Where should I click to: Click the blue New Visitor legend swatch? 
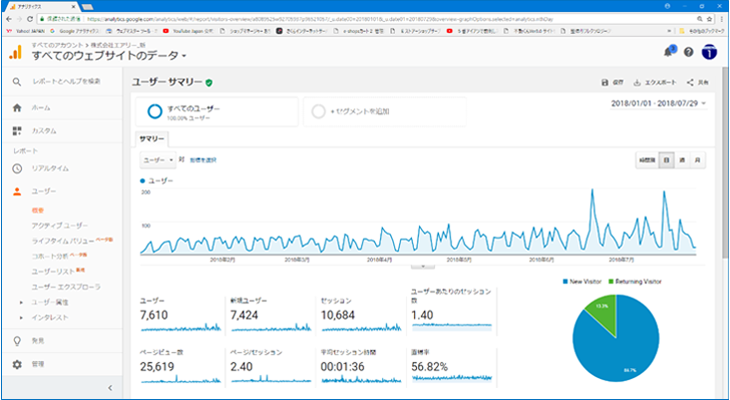[x=565, y=282]
